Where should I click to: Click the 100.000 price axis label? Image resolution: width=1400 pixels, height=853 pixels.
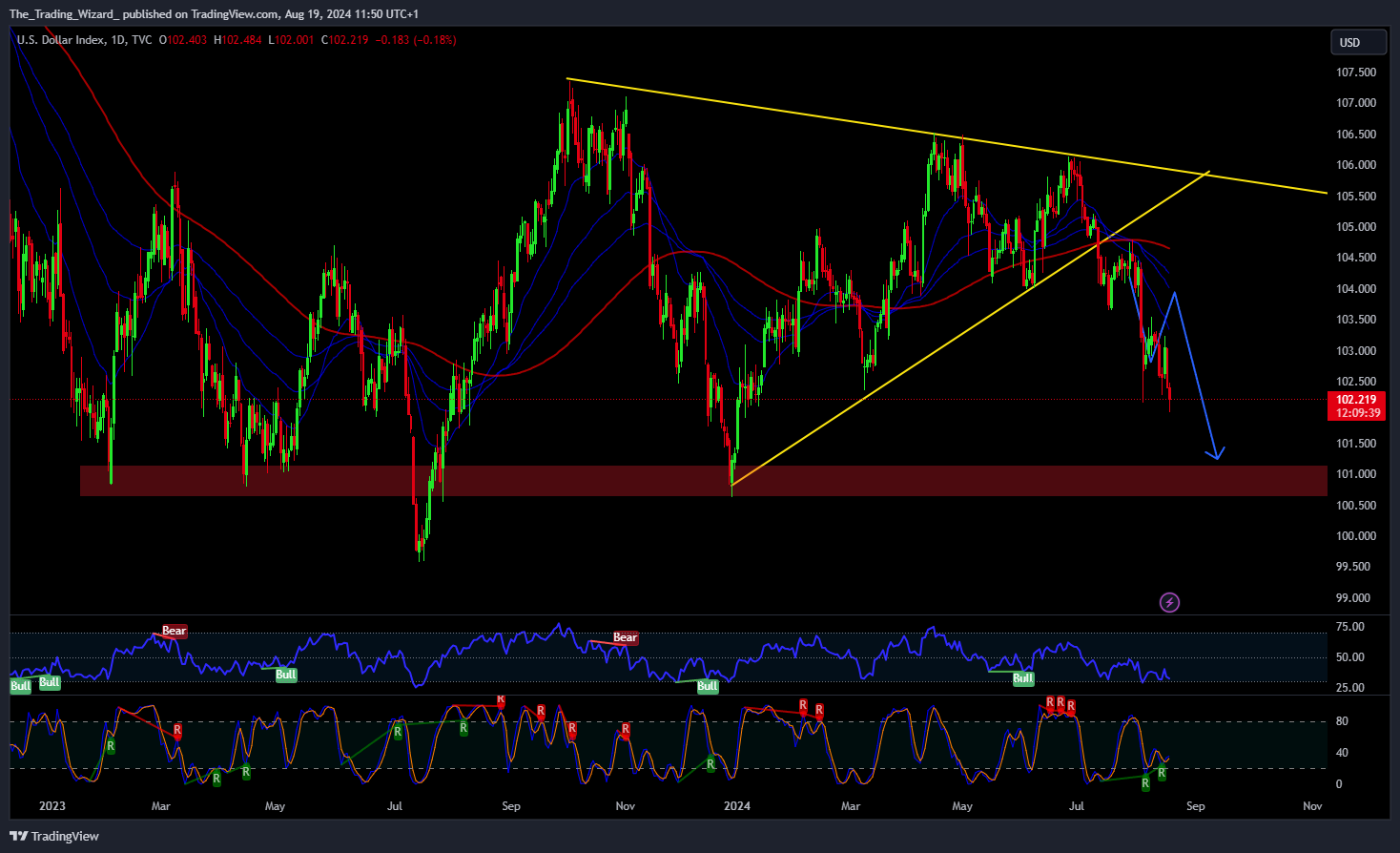1355,536
